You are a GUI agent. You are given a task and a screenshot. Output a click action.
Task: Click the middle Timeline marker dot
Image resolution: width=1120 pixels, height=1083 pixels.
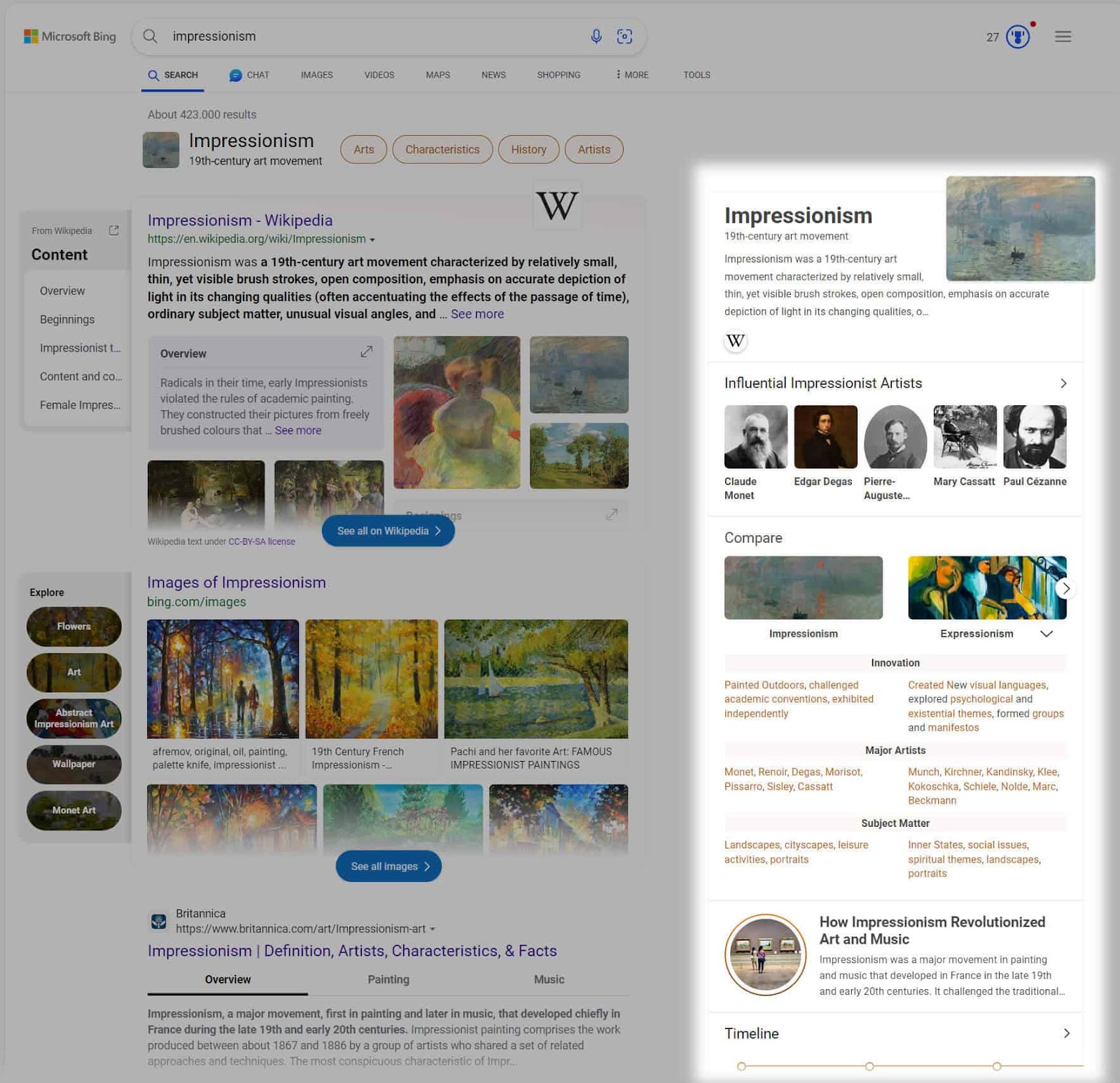[x=869, y=1066]
